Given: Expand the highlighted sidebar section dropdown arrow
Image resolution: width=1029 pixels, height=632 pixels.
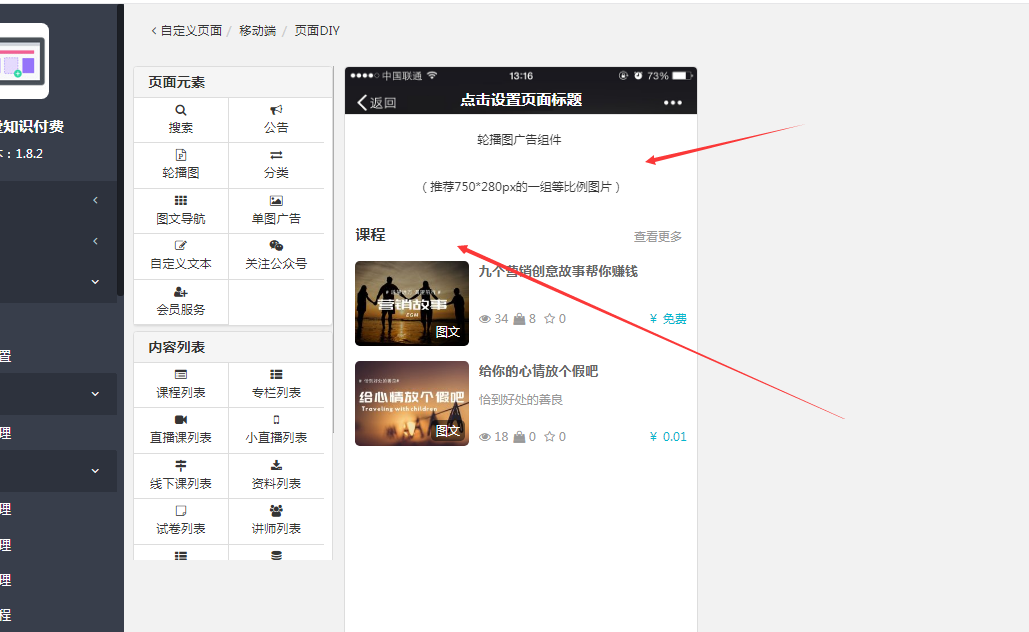Looking at the screenshot, I should coord(95,394).
